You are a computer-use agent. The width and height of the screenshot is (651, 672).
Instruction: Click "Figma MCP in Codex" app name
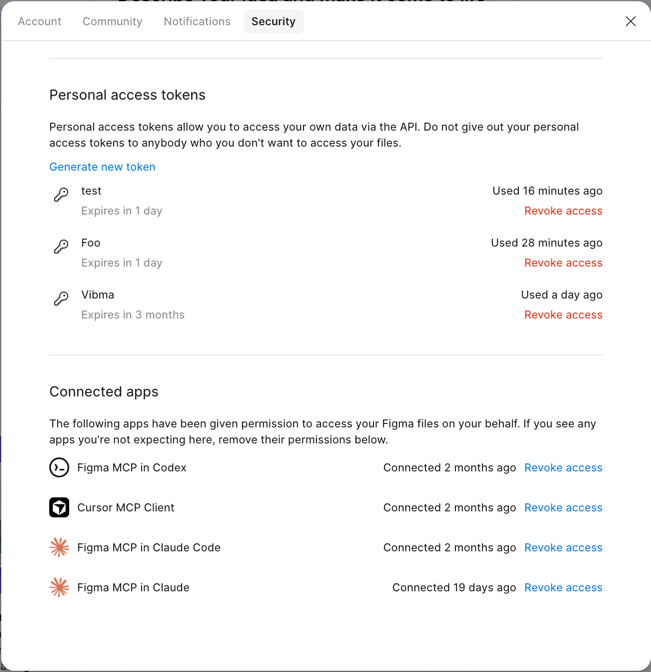pyautogui.click(x=132, y=468)
